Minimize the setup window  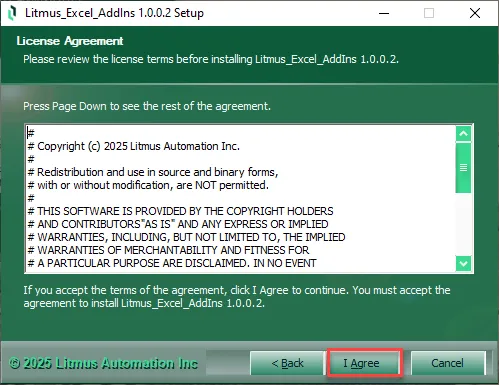384,13
